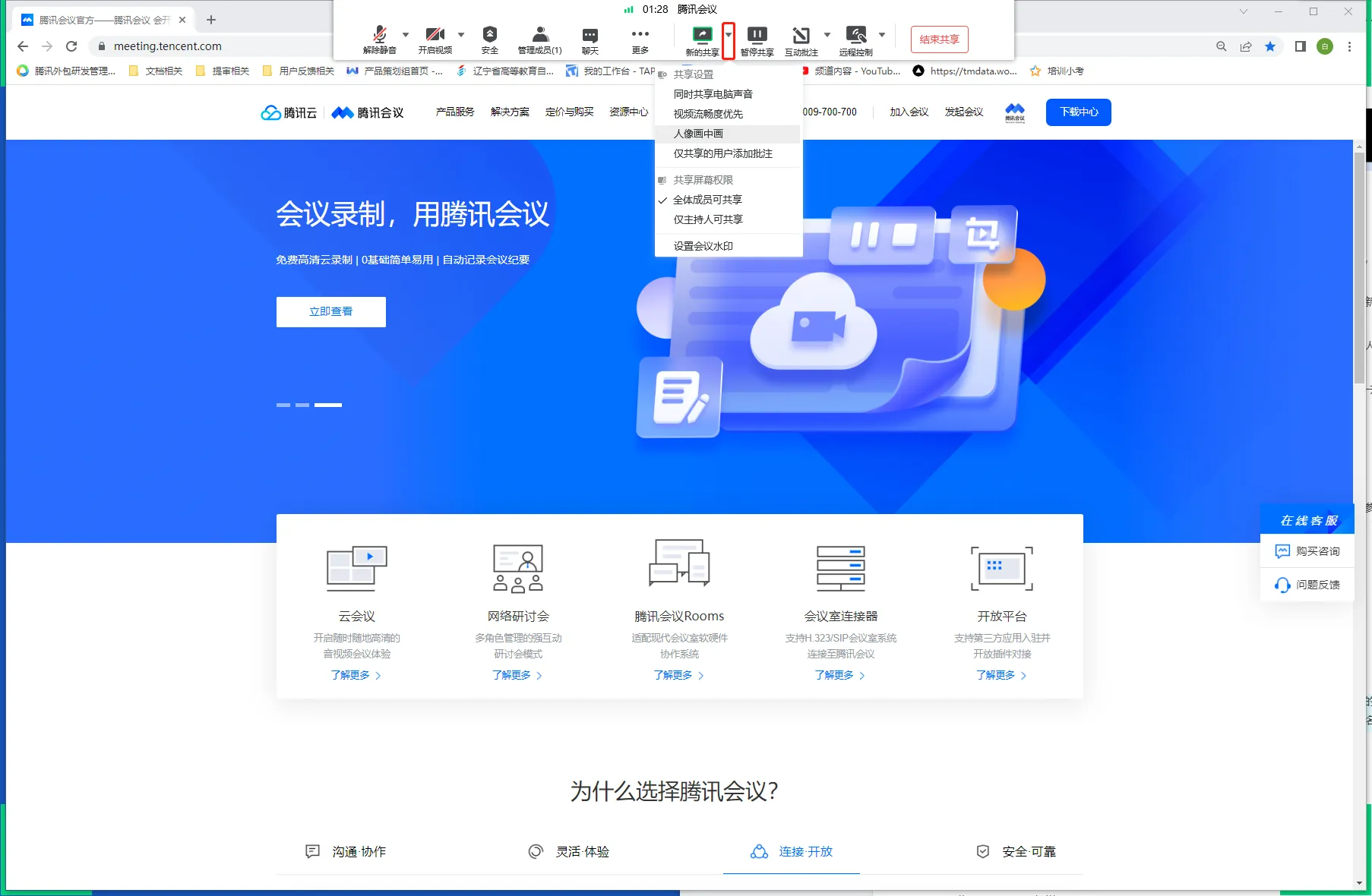The height and width of the screenshot is (896, 1372).
Task: Toggle 人像画中画 option
Action: coord(728,134)
